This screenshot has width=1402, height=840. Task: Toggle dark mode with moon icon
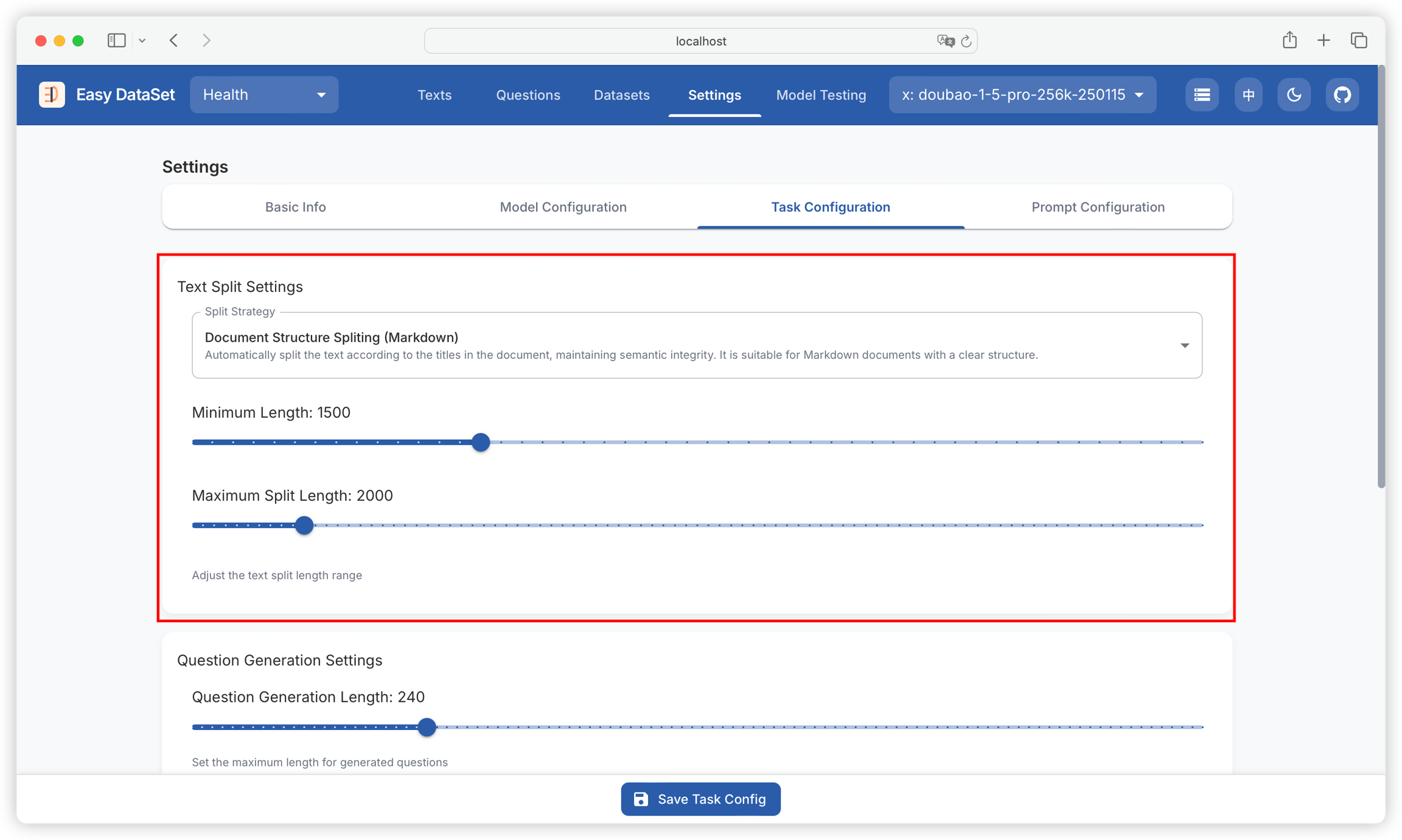coord(1294,94)
